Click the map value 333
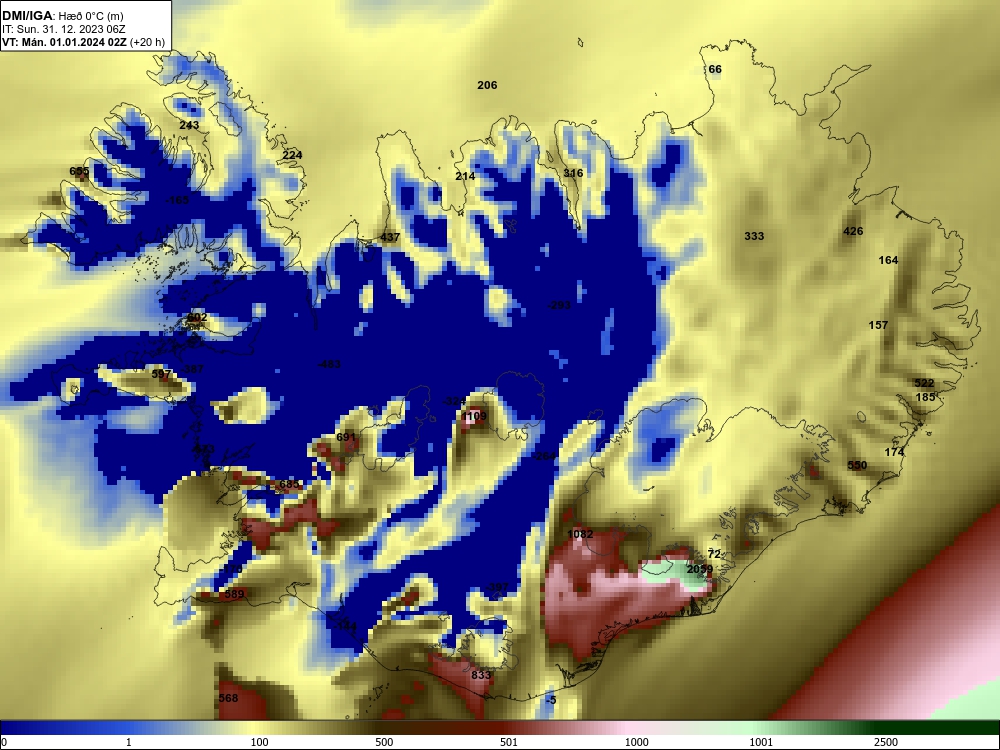 click(754, 236)
